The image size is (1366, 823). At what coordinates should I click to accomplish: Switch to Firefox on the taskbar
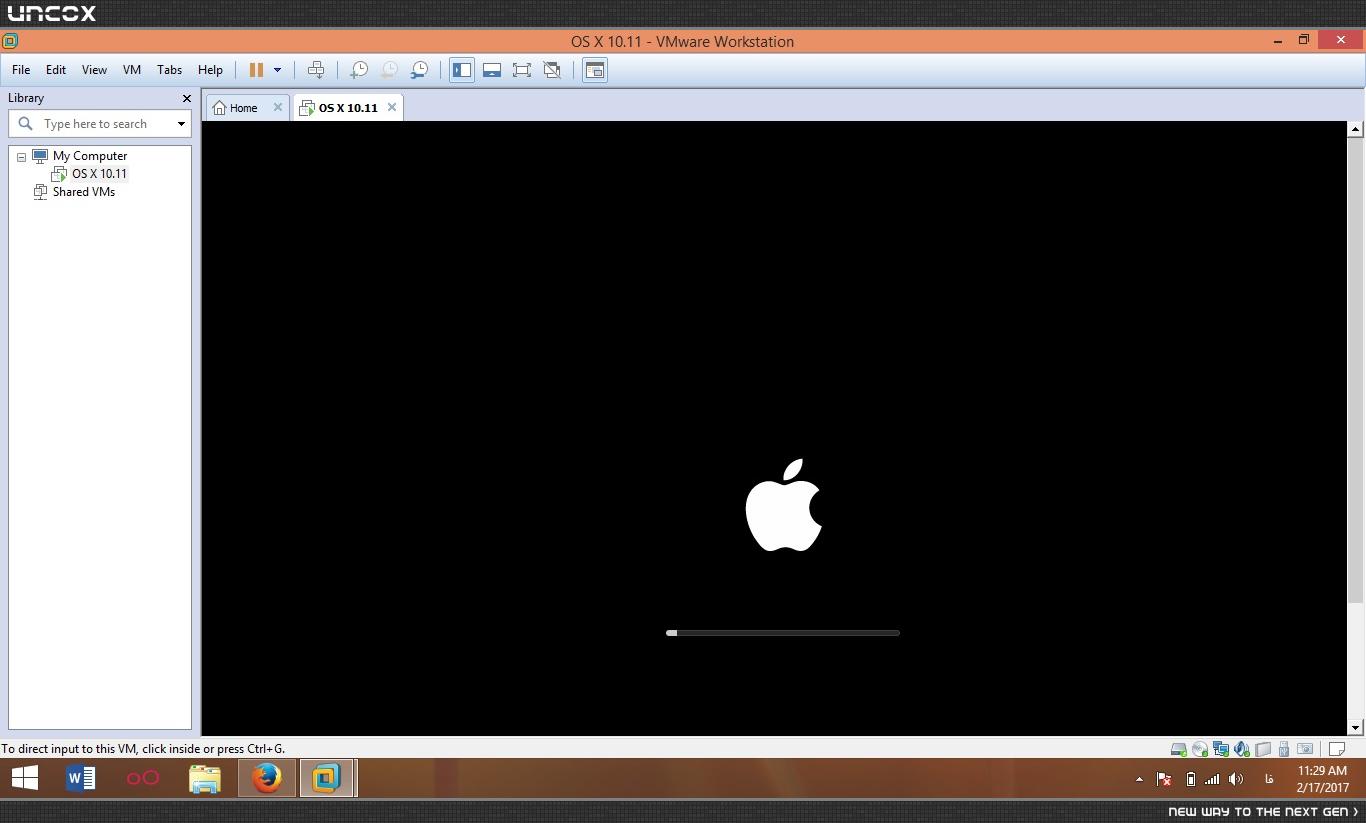(x=267, y=778)
